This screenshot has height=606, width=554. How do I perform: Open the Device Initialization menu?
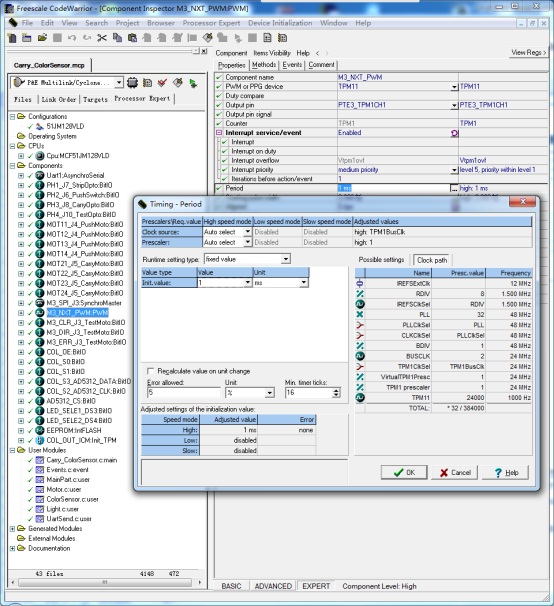click(280, 23)
